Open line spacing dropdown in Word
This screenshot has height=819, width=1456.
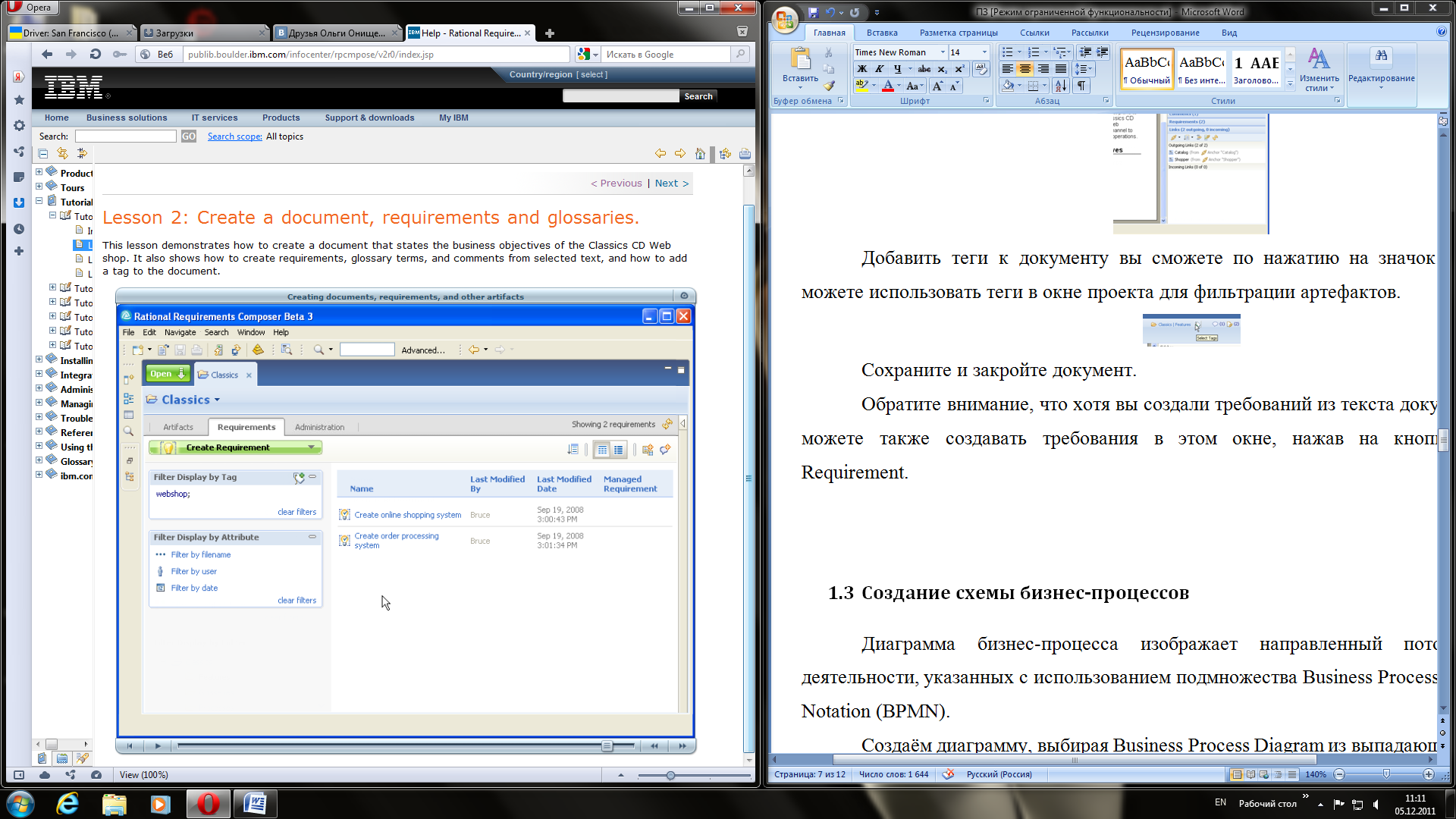click(1083, 69)
